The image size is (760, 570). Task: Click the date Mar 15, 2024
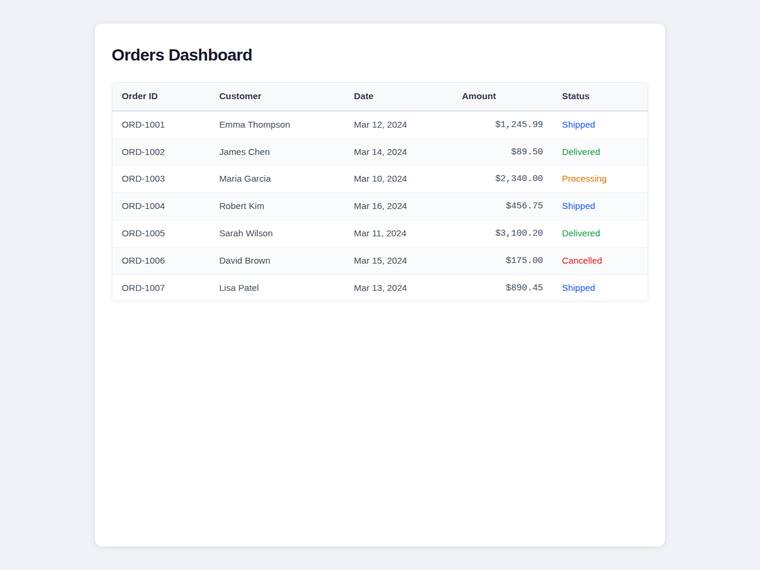pos(380,260)
